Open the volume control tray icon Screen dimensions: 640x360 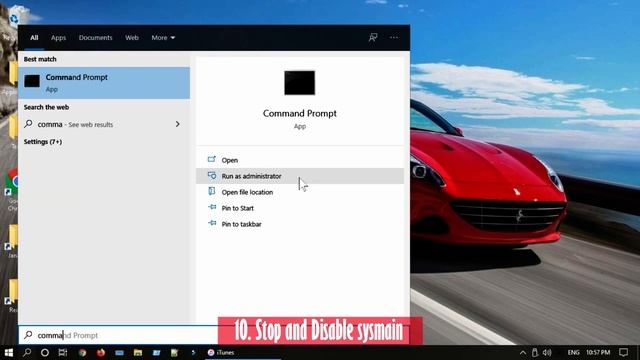pyautogui.click(x=547, y=352)
